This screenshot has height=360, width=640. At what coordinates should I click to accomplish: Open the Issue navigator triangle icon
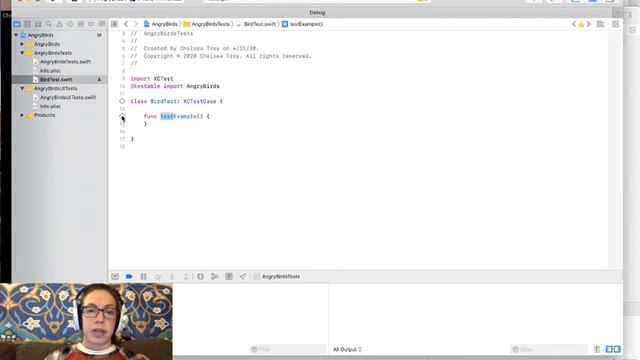tap(60, 24)
